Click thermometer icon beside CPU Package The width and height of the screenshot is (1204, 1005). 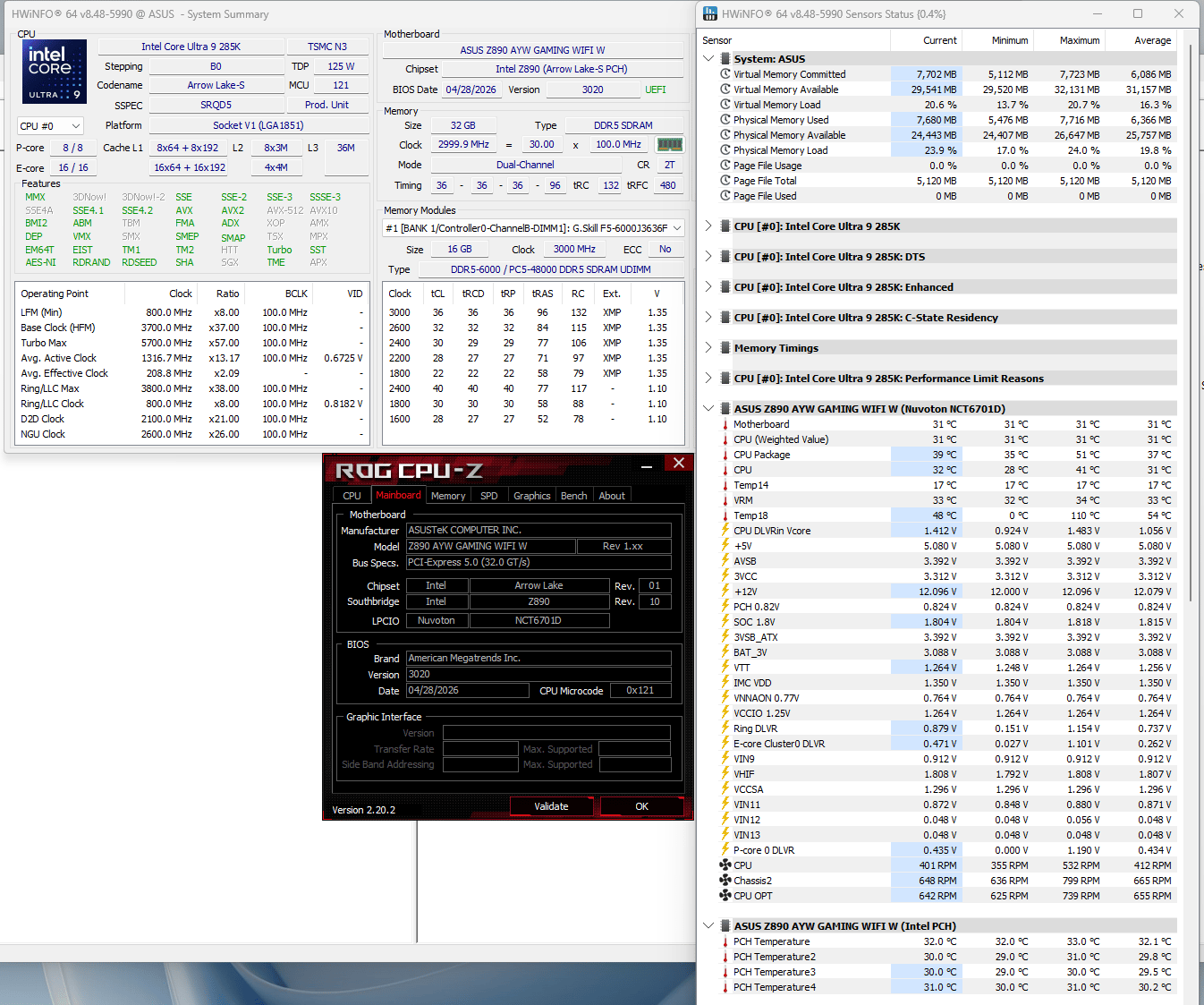(x=725, y=456)
